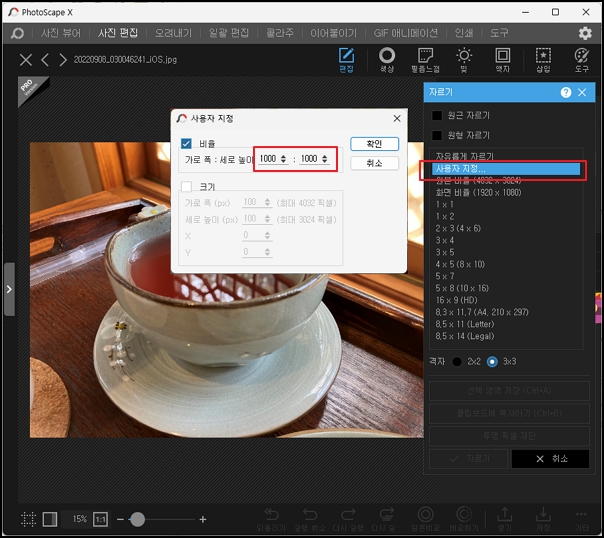
Task: Select the 편집 edit tool icon
Action: click(x=346, y=60)
